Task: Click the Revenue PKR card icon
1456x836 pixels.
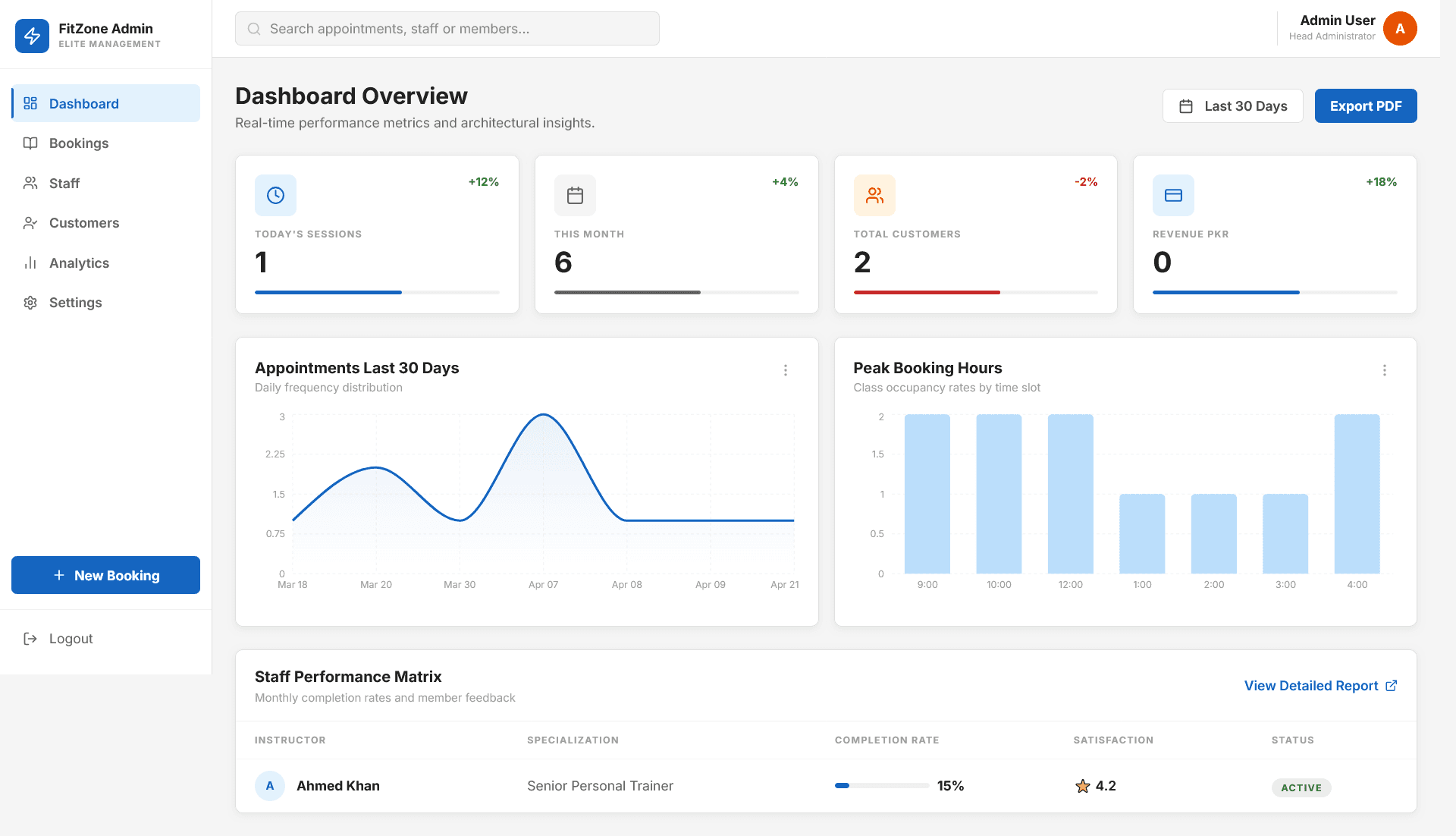Action: (1173, 195)
